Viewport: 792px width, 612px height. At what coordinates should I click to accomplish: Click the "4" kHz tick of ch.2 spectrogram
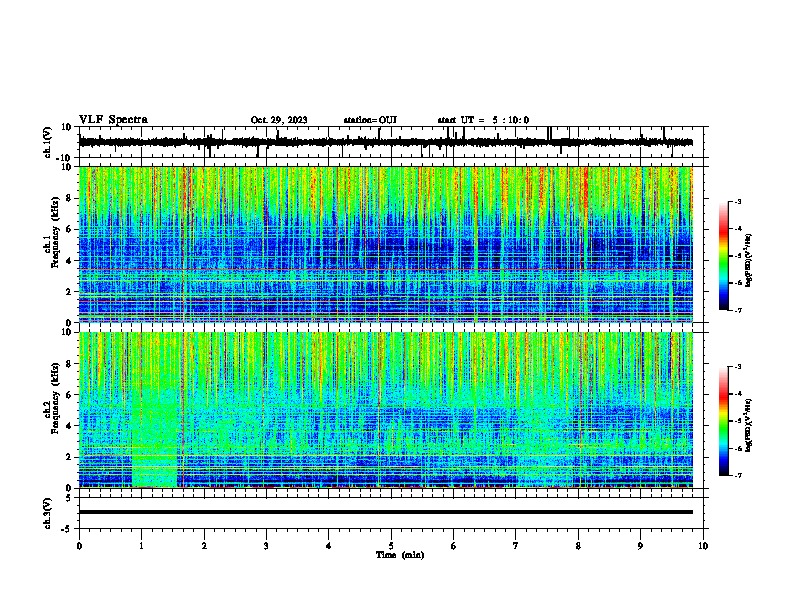pos(69,426)
